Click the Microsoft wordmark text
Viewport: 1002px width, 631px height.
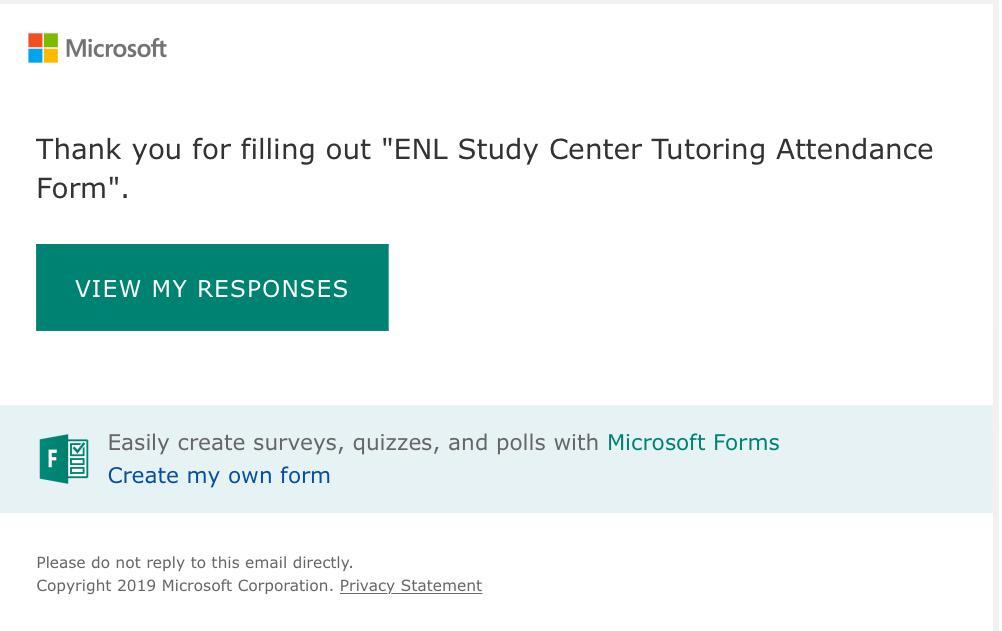point(116,48)
